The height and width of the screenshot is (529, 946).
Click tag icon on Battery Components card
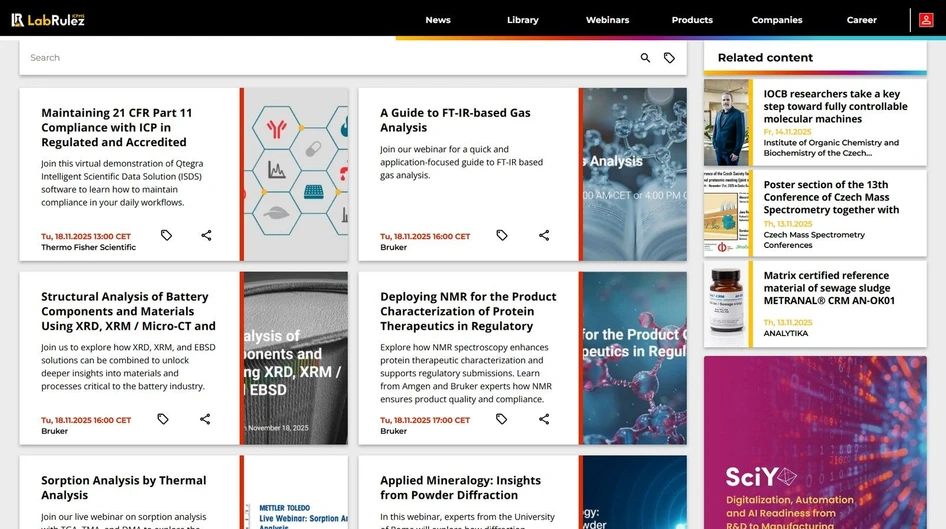163,419
